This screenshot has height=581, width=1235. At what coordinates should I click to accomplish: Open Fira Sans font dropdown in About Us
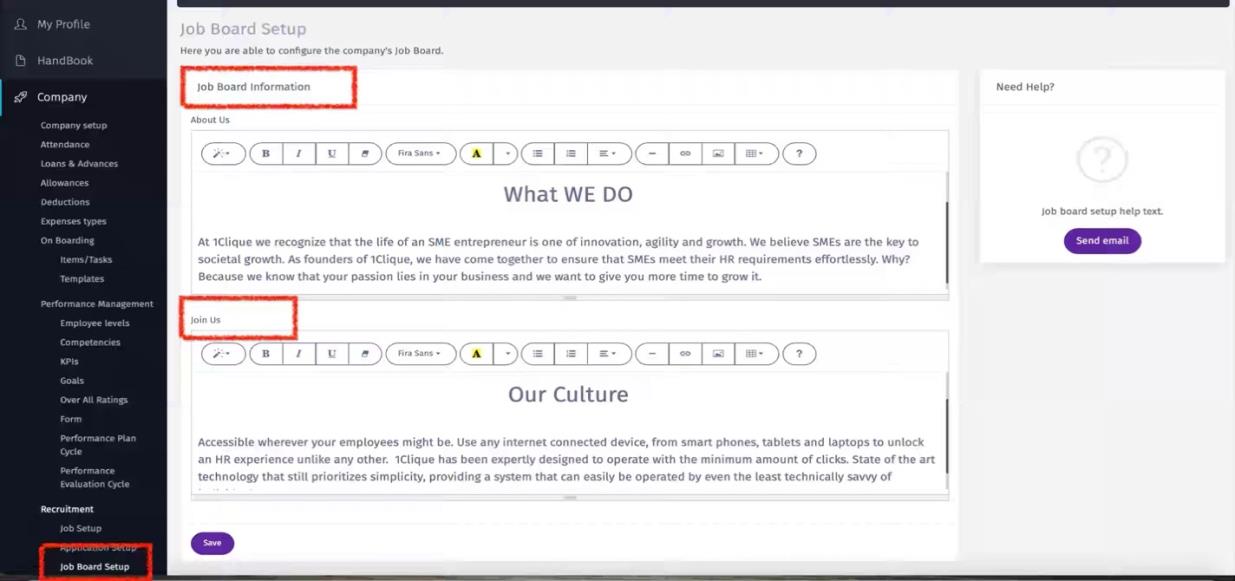420,154
